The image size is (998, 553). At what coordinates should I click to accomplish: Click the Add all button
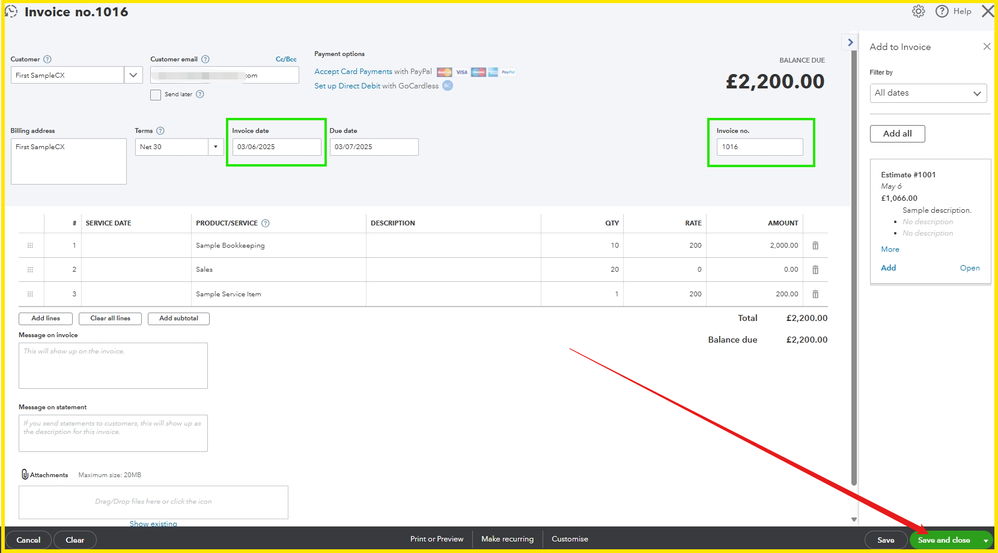click(897, 134)
